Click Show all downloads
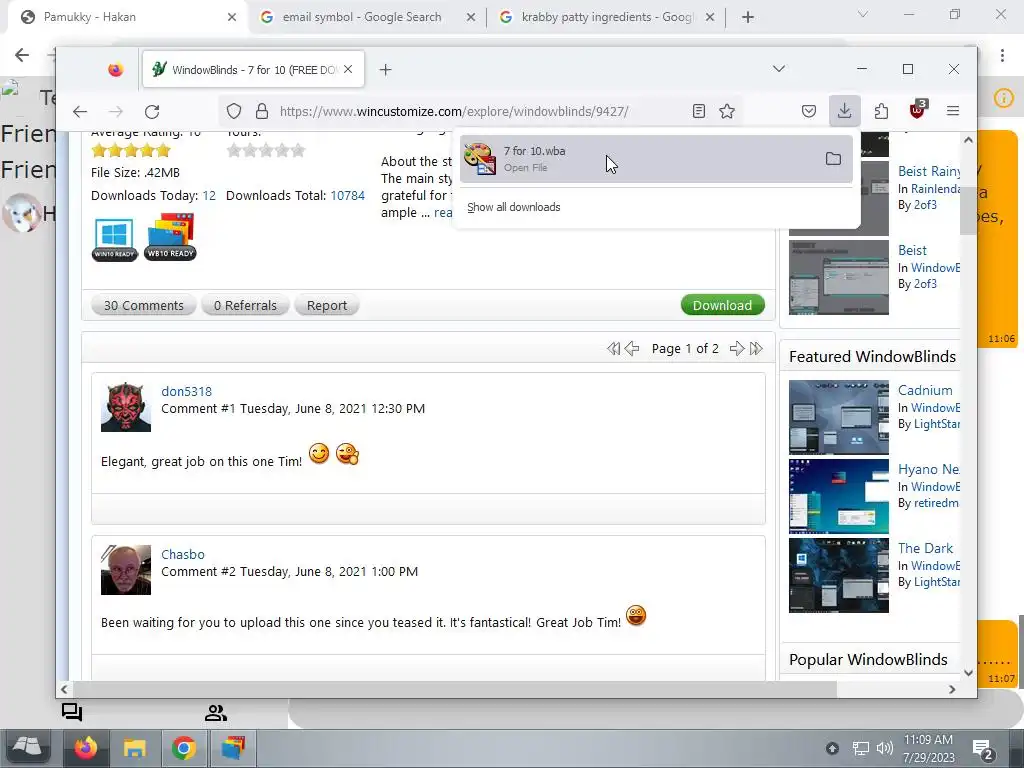Screen dimensions: 1024x768 coord(513,207)
